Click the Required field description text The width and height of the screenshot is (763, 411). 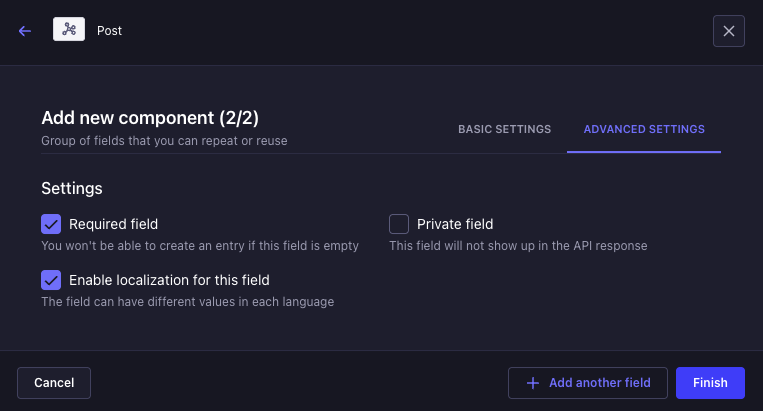click(x=200, y=245)
